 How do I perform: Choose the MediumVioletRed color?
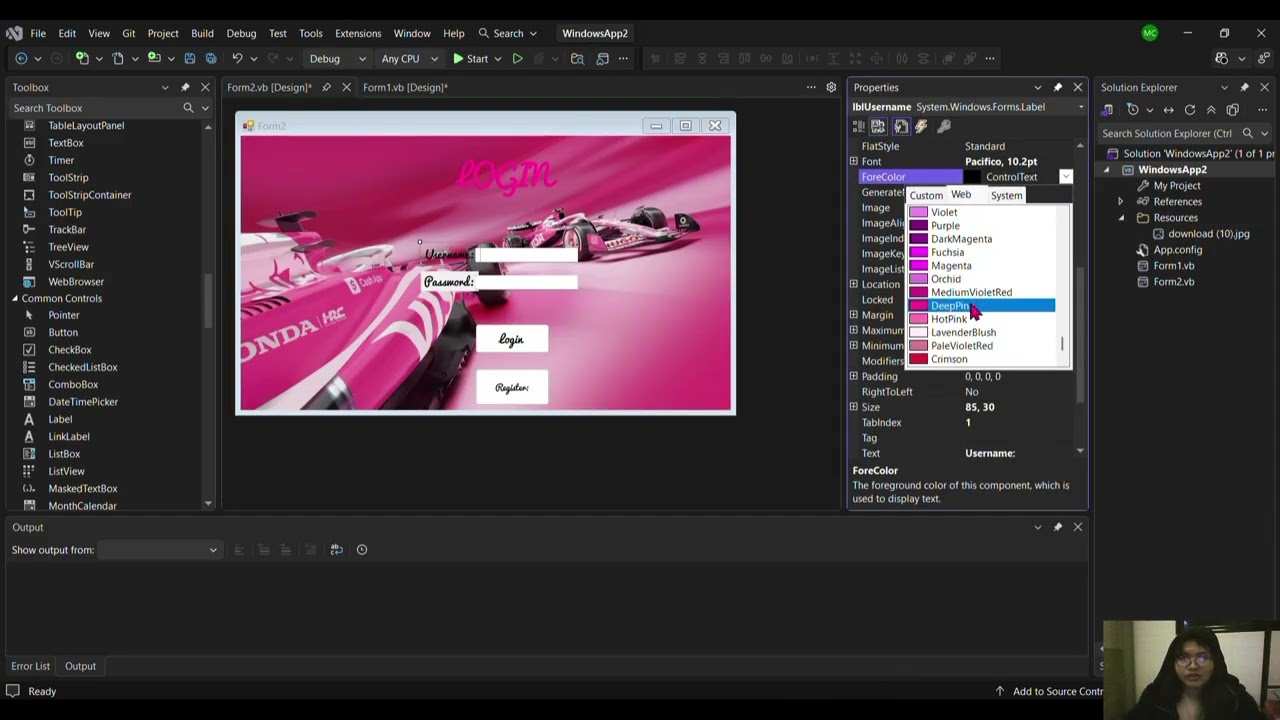pyautogui.click(x=980, y=292)
